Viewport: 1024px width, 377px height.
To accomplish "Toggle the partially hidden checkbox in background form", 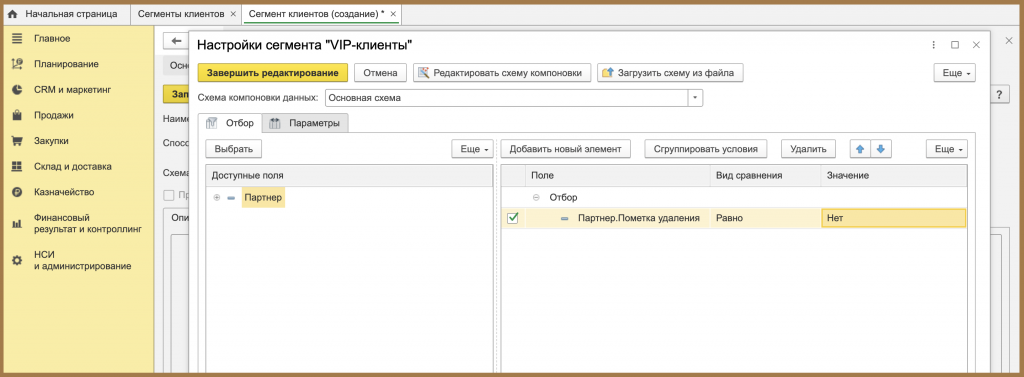I will 169,195.
